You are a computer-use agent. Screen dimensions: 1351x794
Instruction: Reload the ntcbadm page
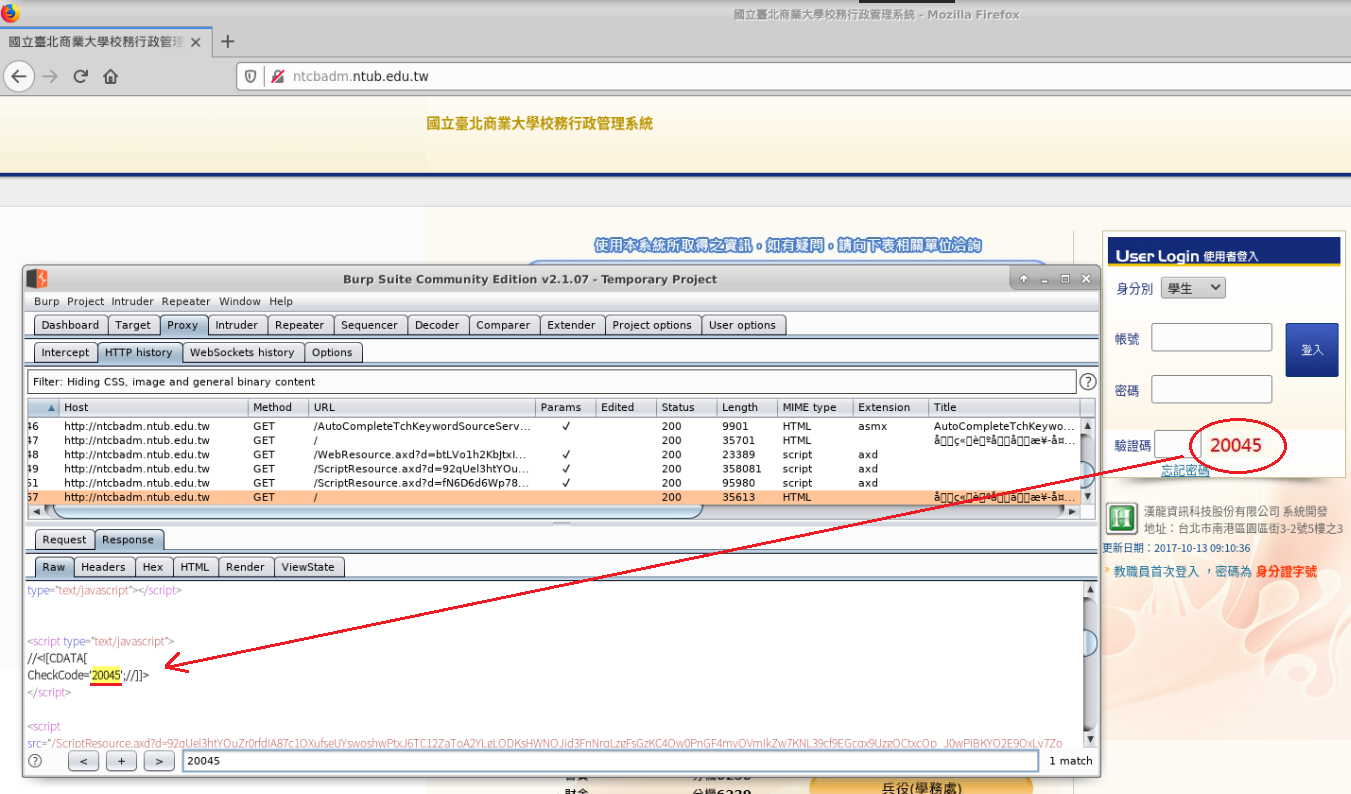81,76
